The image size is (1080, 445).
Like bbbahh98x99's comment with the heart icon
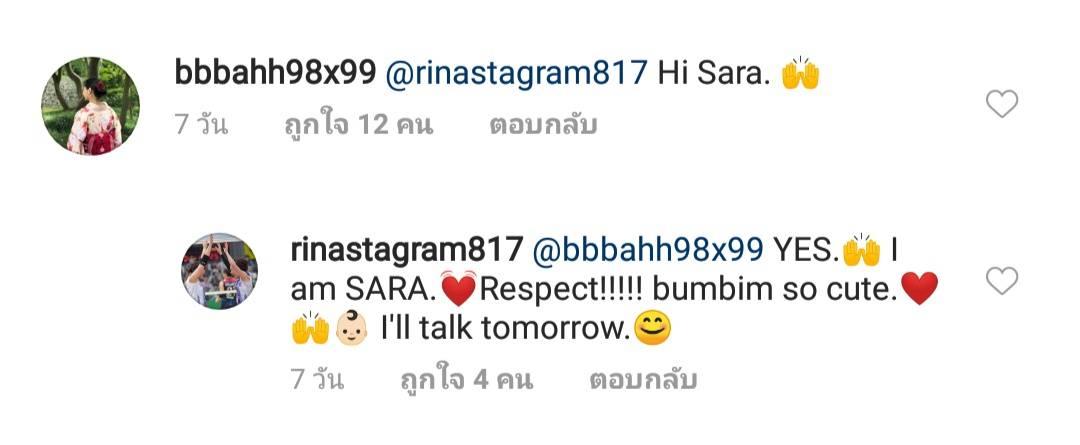[1001, 104]
